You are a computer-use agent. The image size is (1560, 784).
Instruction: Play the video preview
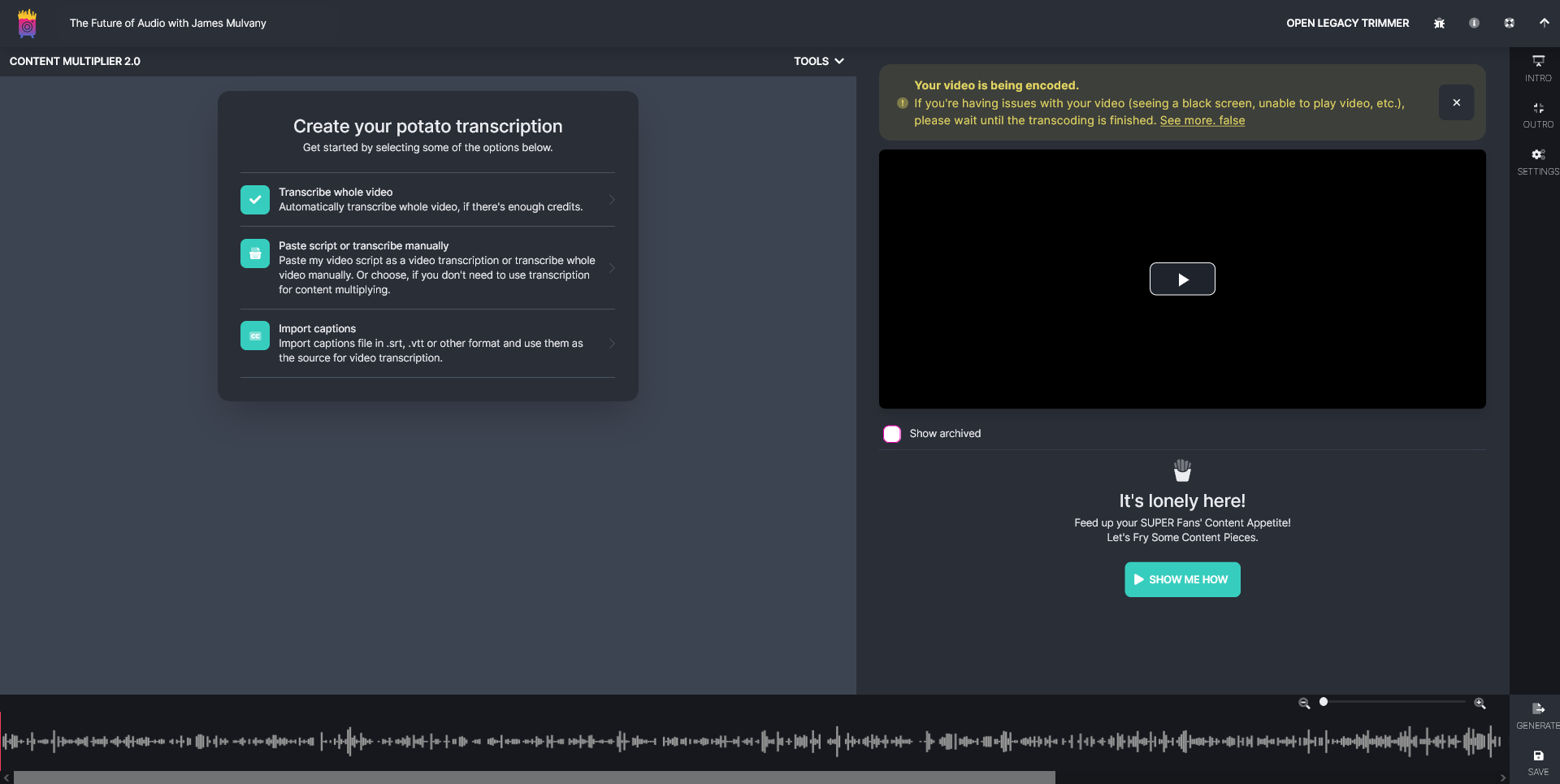[x=1181, y=279]
